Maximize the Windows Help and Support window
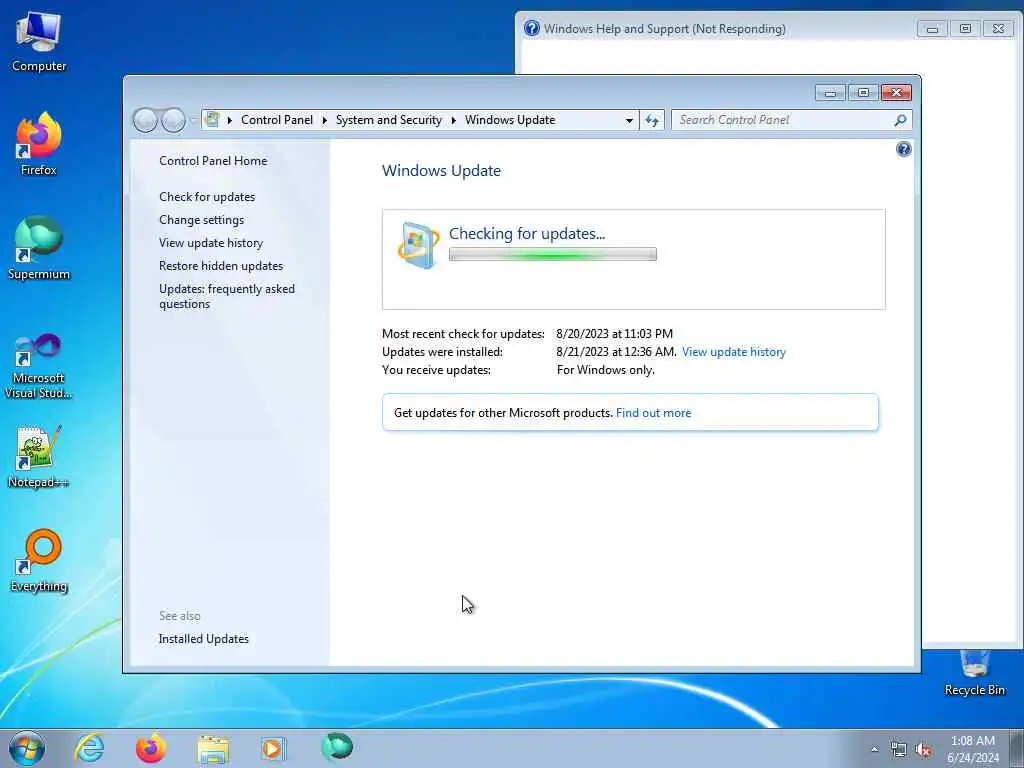 (x=965, y=29)
